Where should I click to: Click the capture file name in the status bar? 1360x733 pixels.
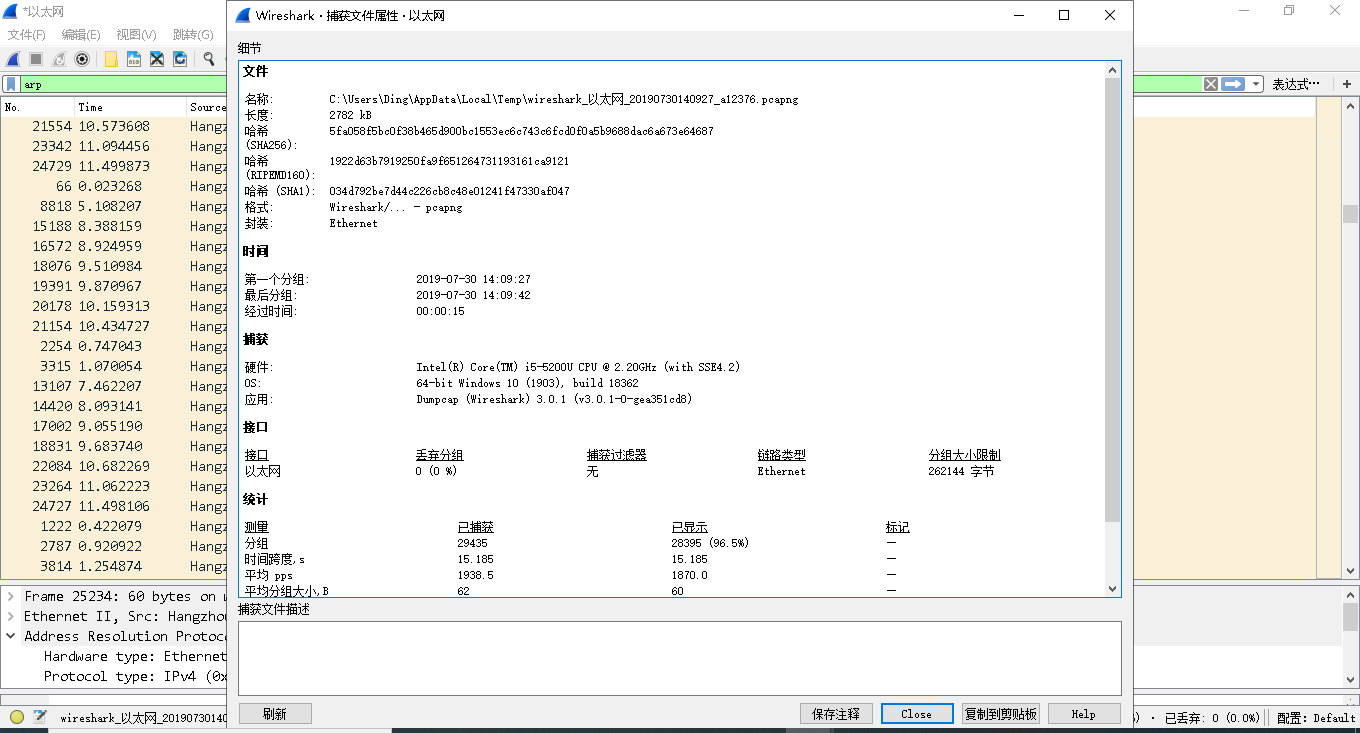click(143, 718)
